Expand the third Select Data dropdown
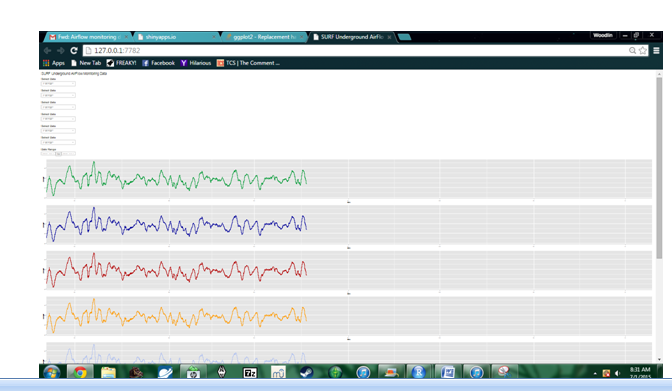The image size is (672, 391). 58,107
